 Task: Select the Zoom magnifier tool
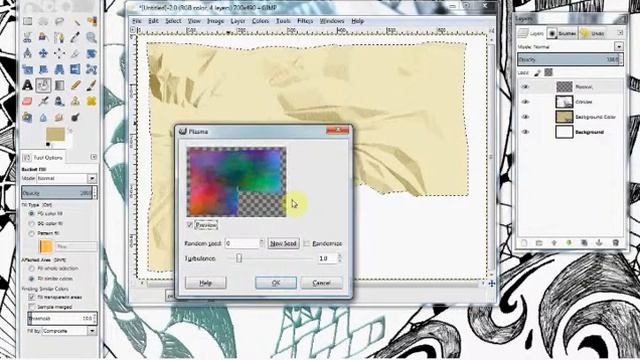pyautogui.click(x=91, y=37)
